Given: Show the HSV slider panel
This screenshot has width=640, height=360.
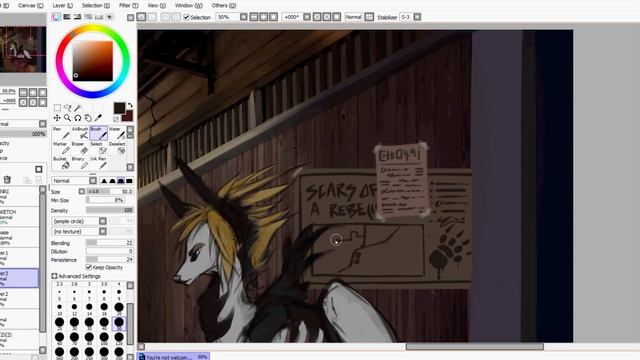Looking at the screenshot, I should (77, 17).
